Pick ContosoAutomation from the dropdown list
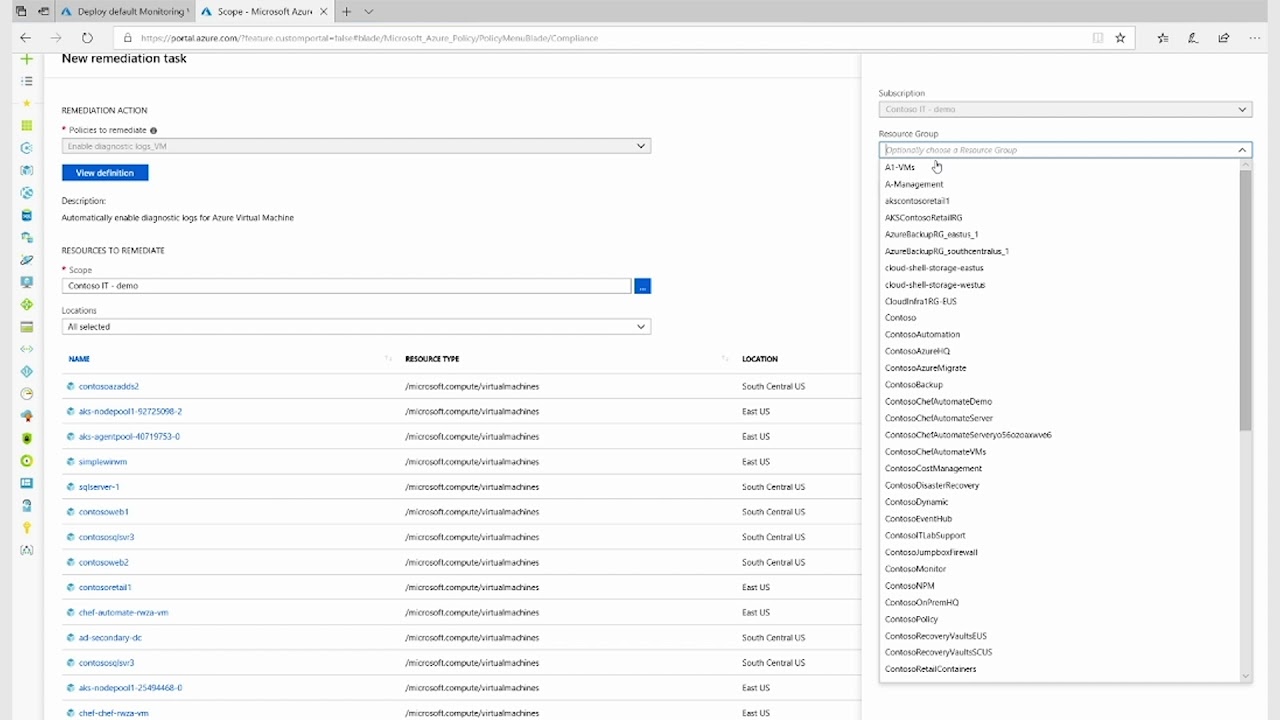Viewport: 1280px width, 720px height. pos(922,335)
